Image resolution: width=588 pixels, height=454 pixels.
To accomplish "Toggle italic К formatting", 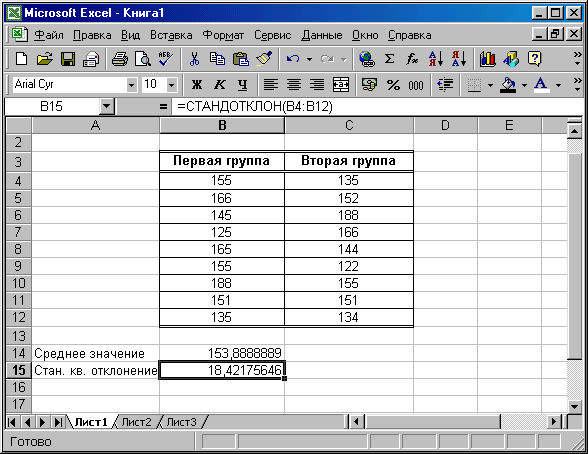I will coord(220,85).
